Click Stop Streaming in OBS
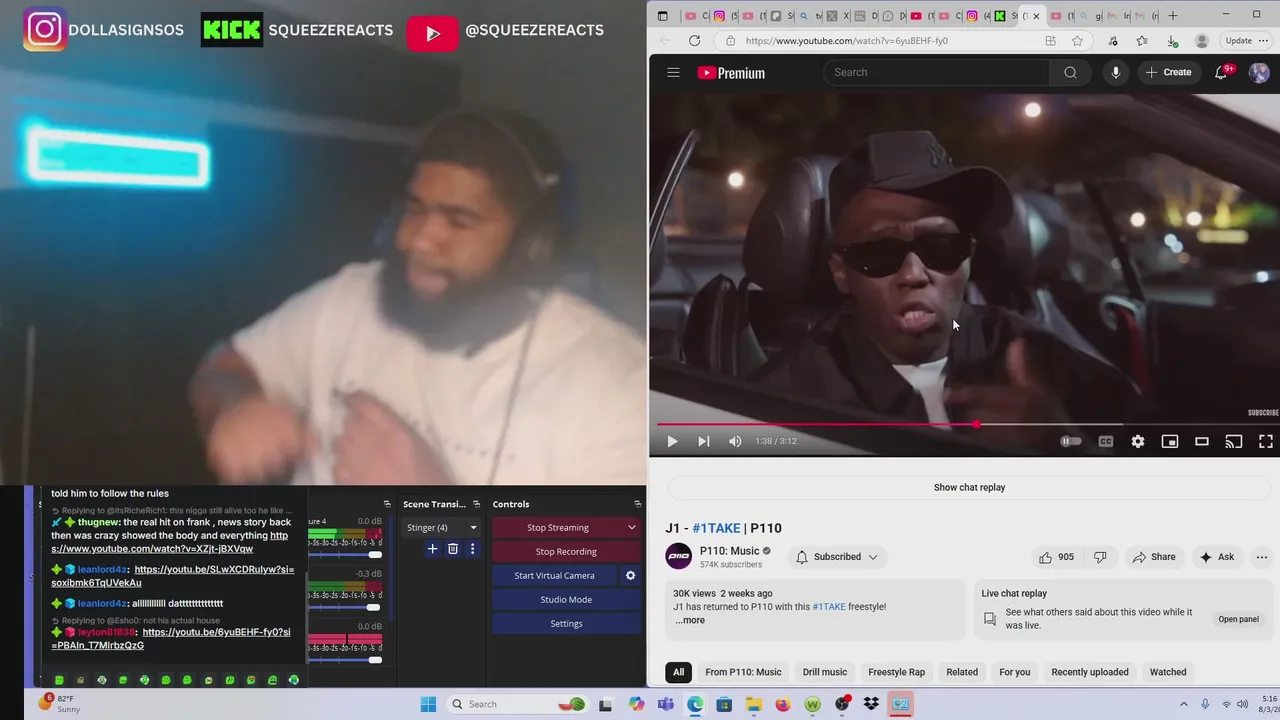Image resolution: width=1280 pixels, height=720 pixels. coord(558,527)
